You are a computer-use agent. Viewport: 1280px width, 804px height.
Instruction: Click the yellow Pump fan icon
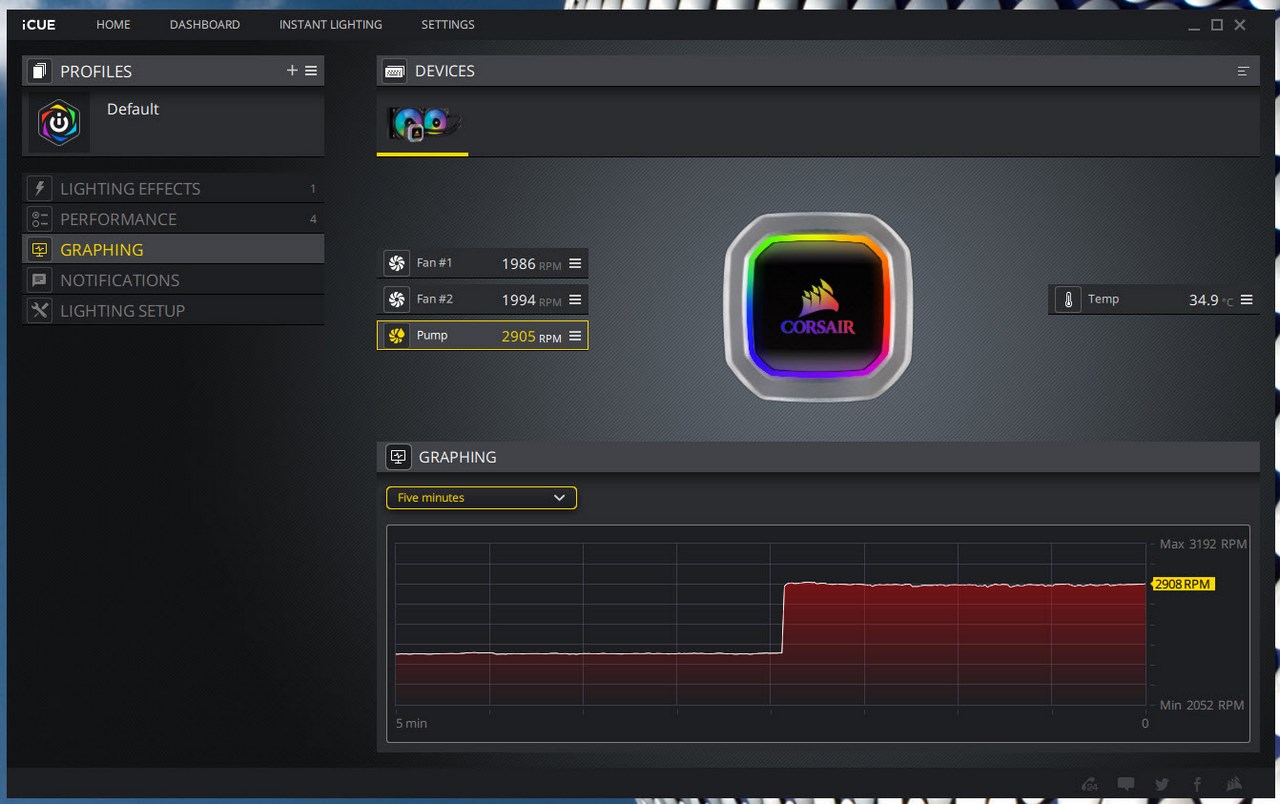pos(396,335)
